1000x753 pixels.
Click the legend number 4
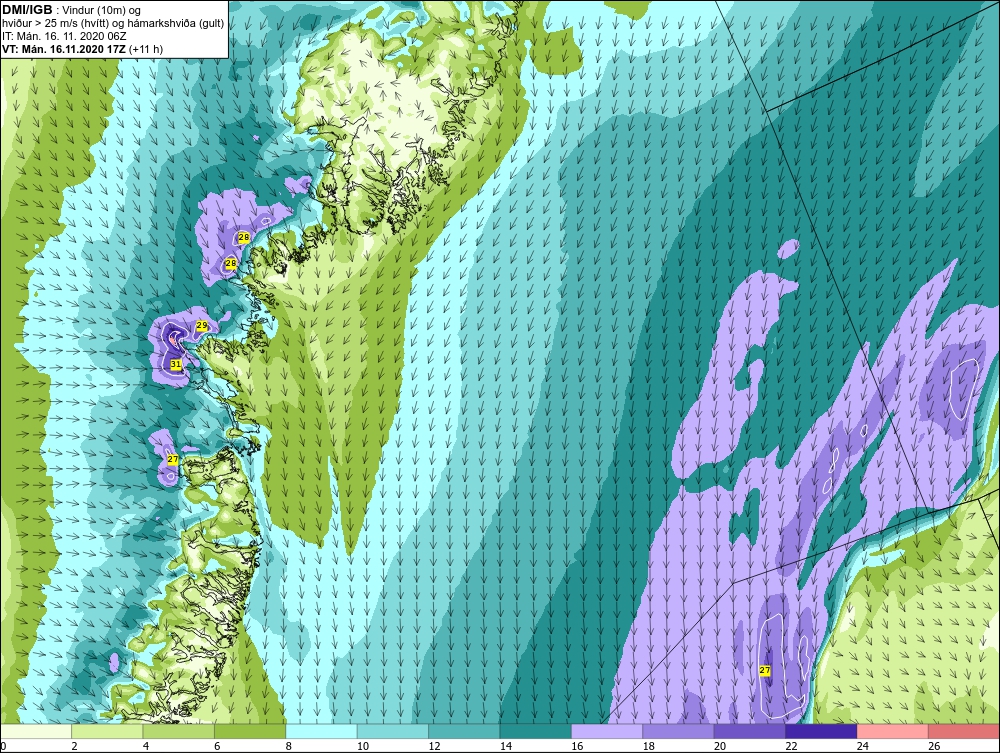tap(146, 746)
